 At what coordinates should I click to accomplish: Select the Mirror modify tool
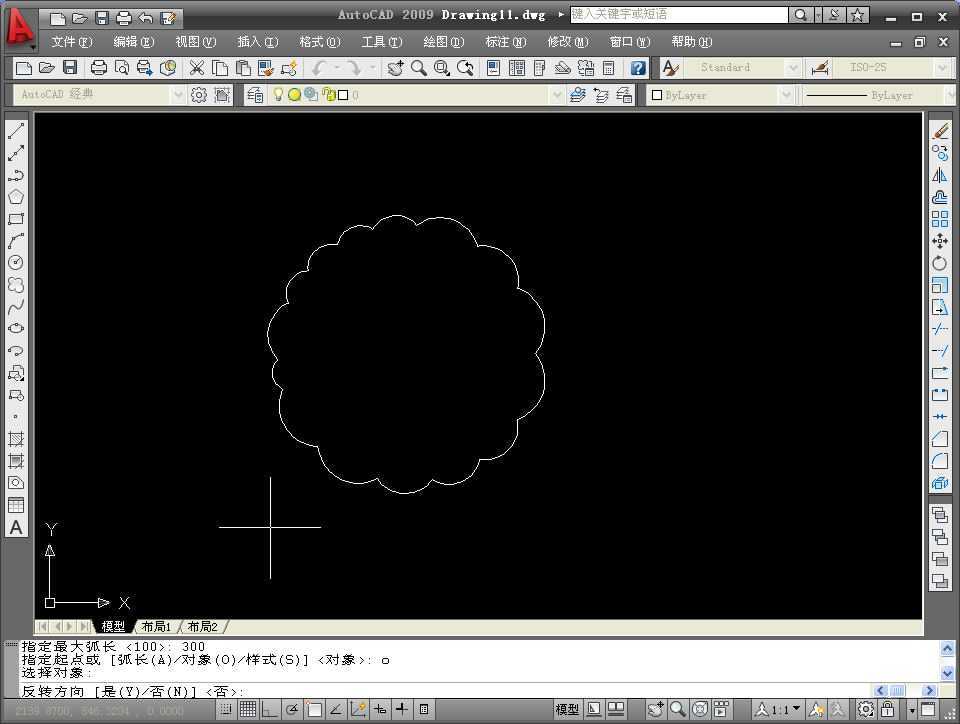(x=940, y=175)
